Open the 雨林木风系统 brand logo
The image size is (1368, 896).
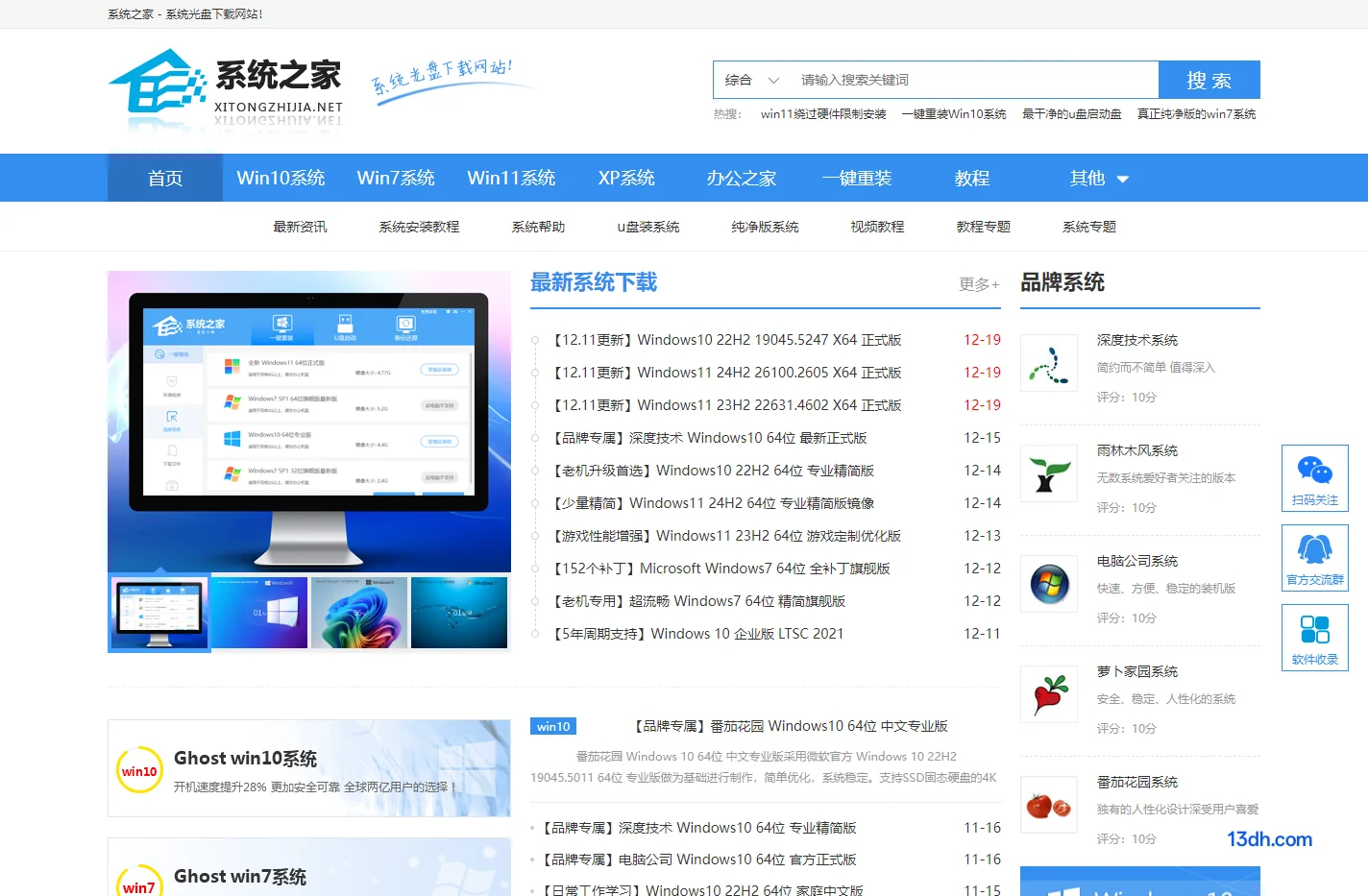point(1049,473)
